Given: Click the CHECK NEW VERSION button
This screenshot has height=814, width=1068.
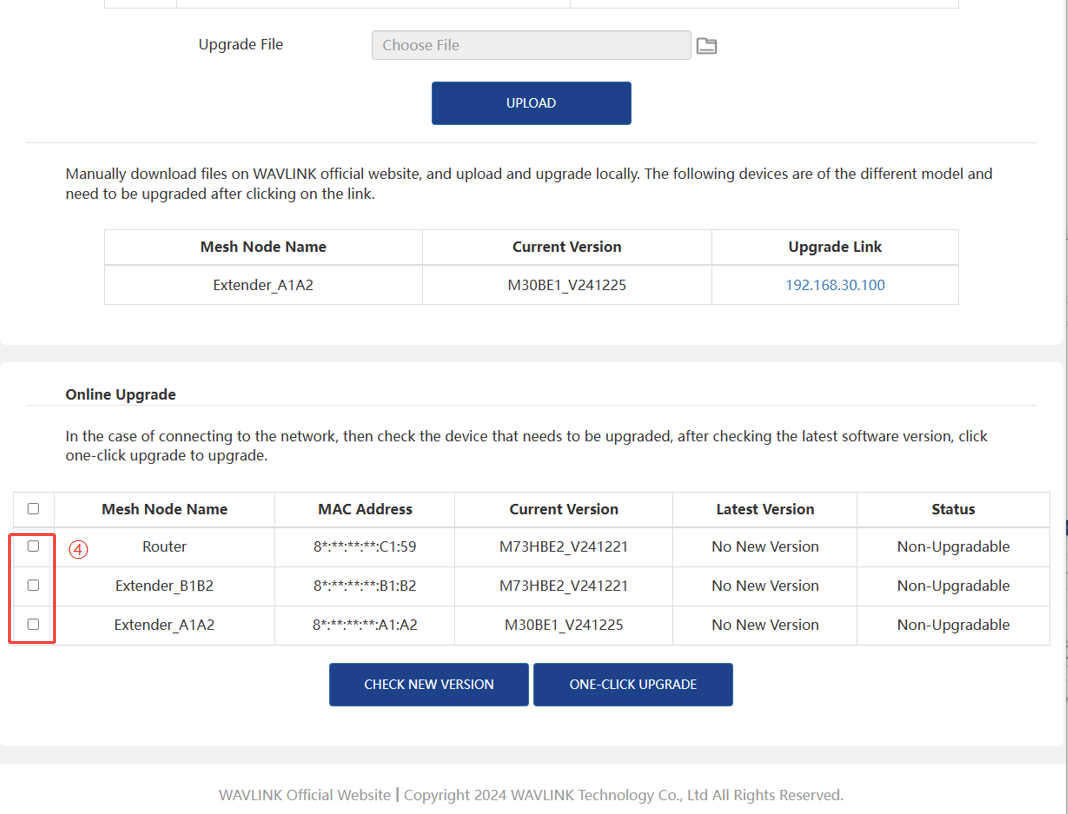Looking at the screenshot, I should point(428,685).
